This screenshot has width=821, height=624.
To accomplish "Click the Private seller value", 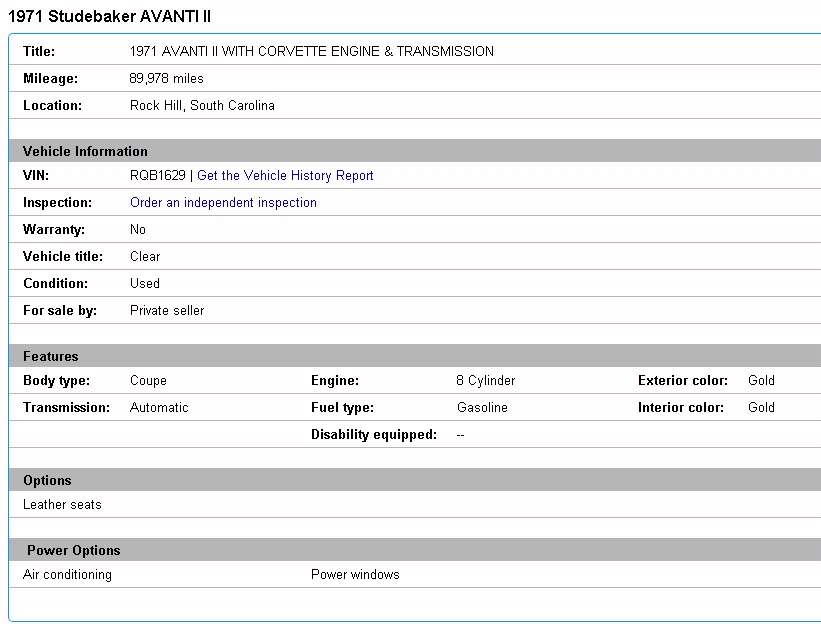I will (x=167, y=311).
